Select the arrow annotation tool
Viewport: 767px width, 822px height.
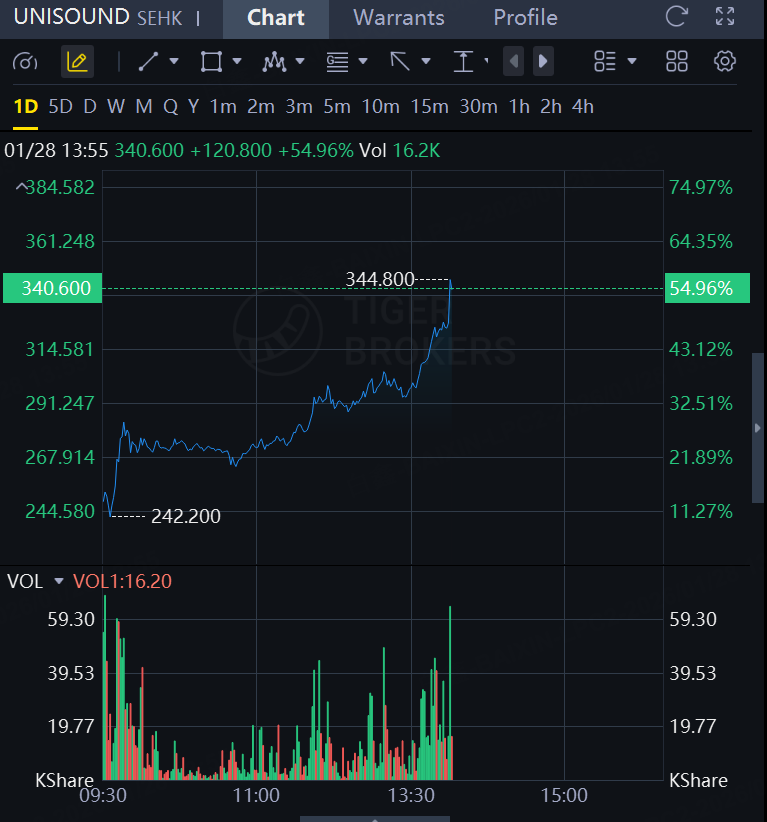(x=400, y=61)
